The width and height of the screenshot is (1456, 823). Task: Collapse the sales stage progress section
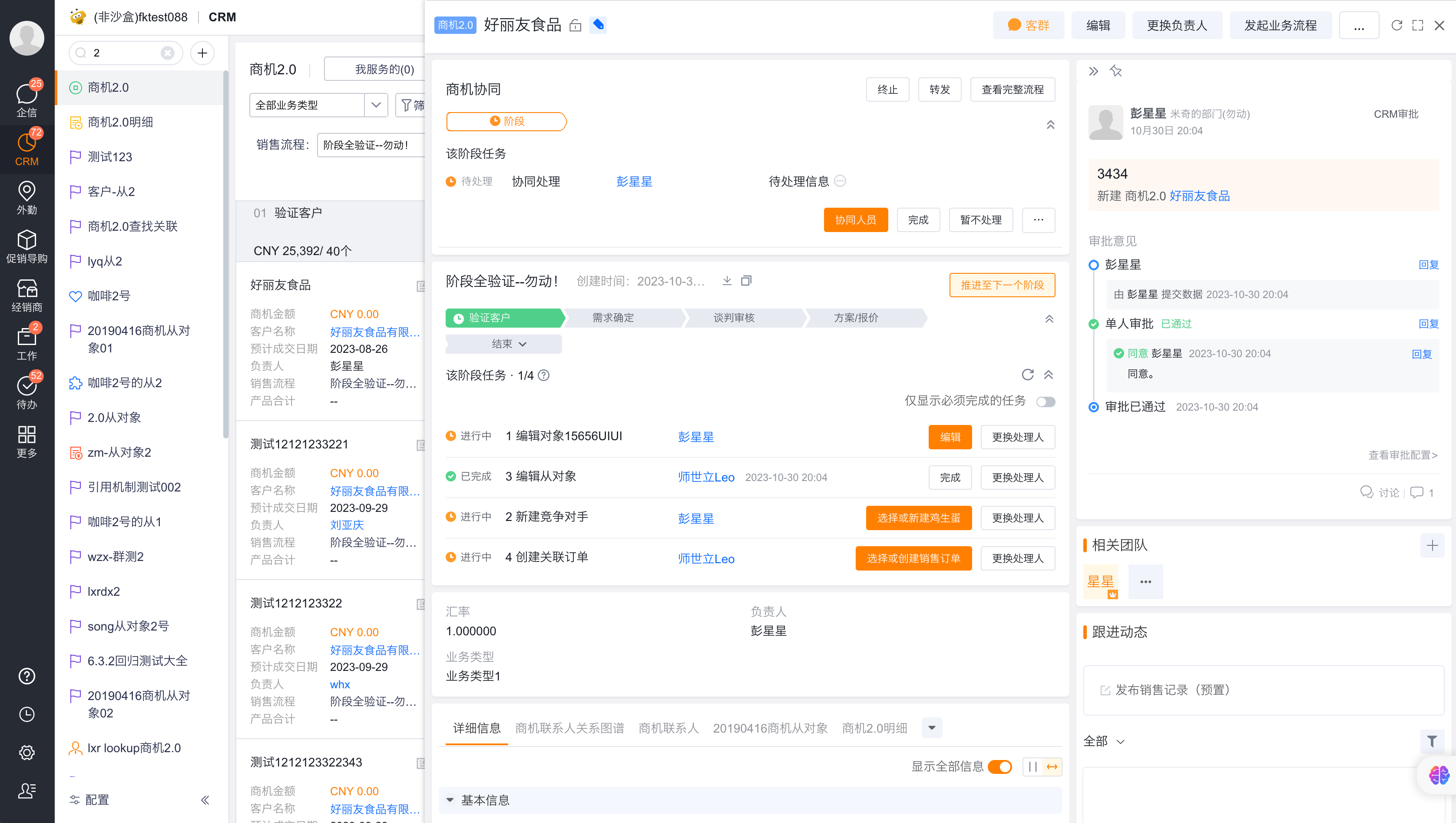[x=1049, y=319]
